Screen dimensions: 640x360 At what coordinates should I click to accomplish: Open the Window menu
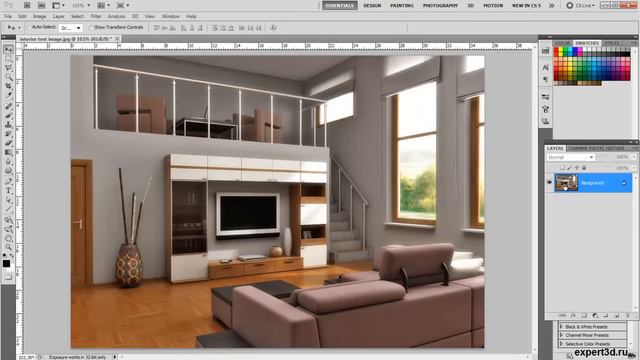tap(171, 16)
